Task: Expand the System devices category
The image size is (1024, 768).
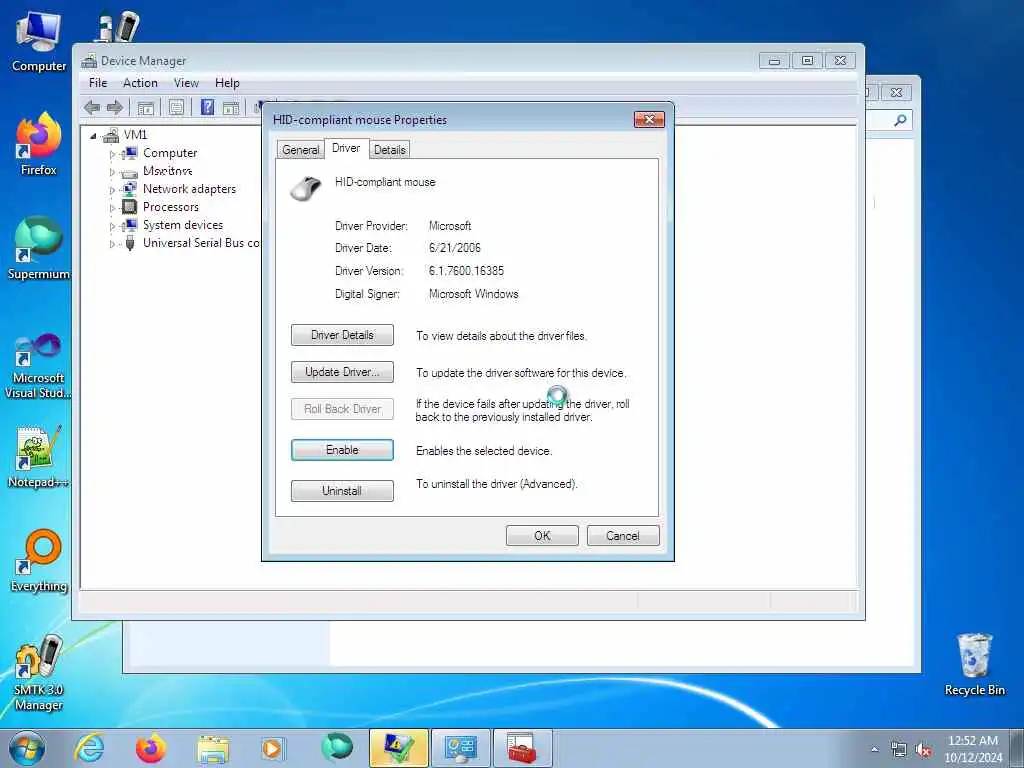Action: (112, 226)
